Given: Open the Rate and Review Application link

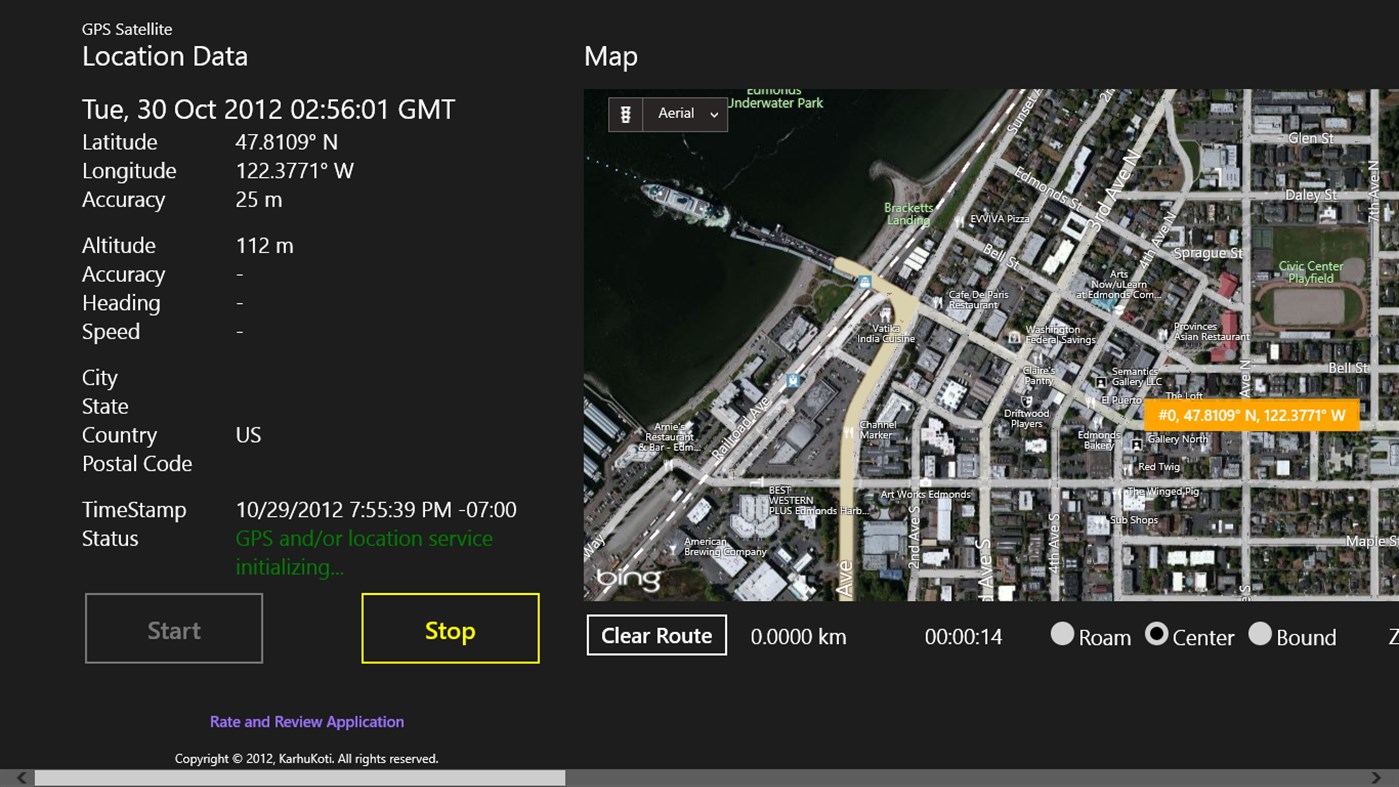Looking at the screenshot, I should pyautogui.click(x=306, y=721).
